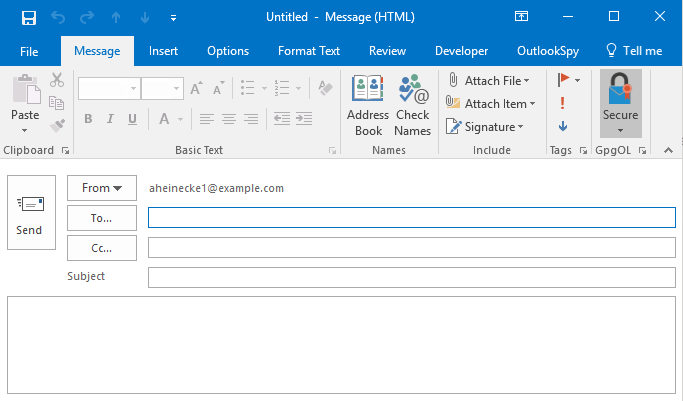The image size is (683, 401).
Task: Mark message as High Importance
Action: (563, 102)
